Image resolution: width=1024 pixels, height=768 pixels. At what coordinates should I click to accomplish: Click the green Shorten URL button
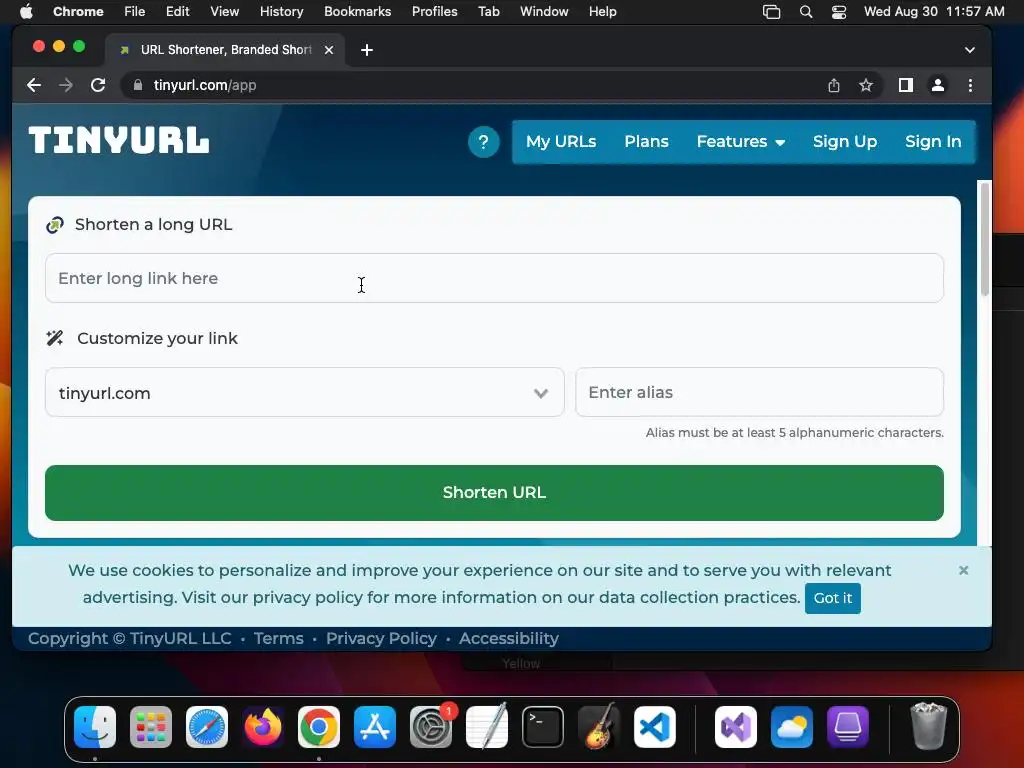coord(494,492)
